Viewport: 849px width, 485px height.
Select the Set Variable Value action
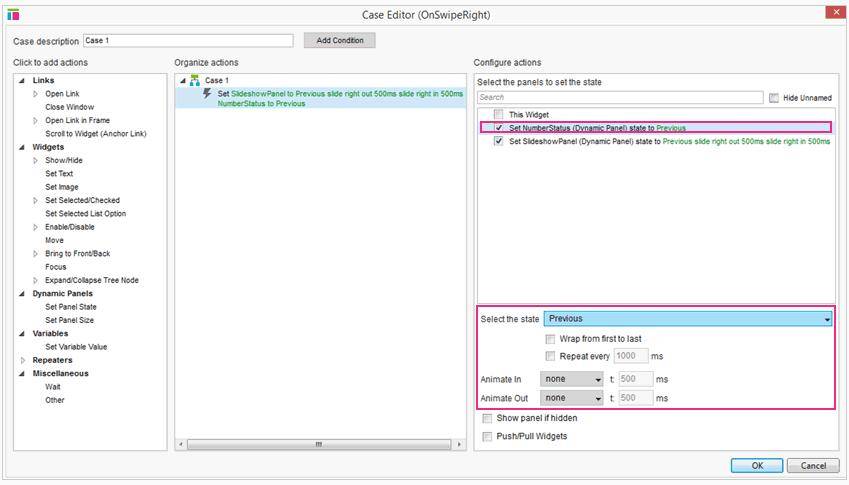click(75, 347)
